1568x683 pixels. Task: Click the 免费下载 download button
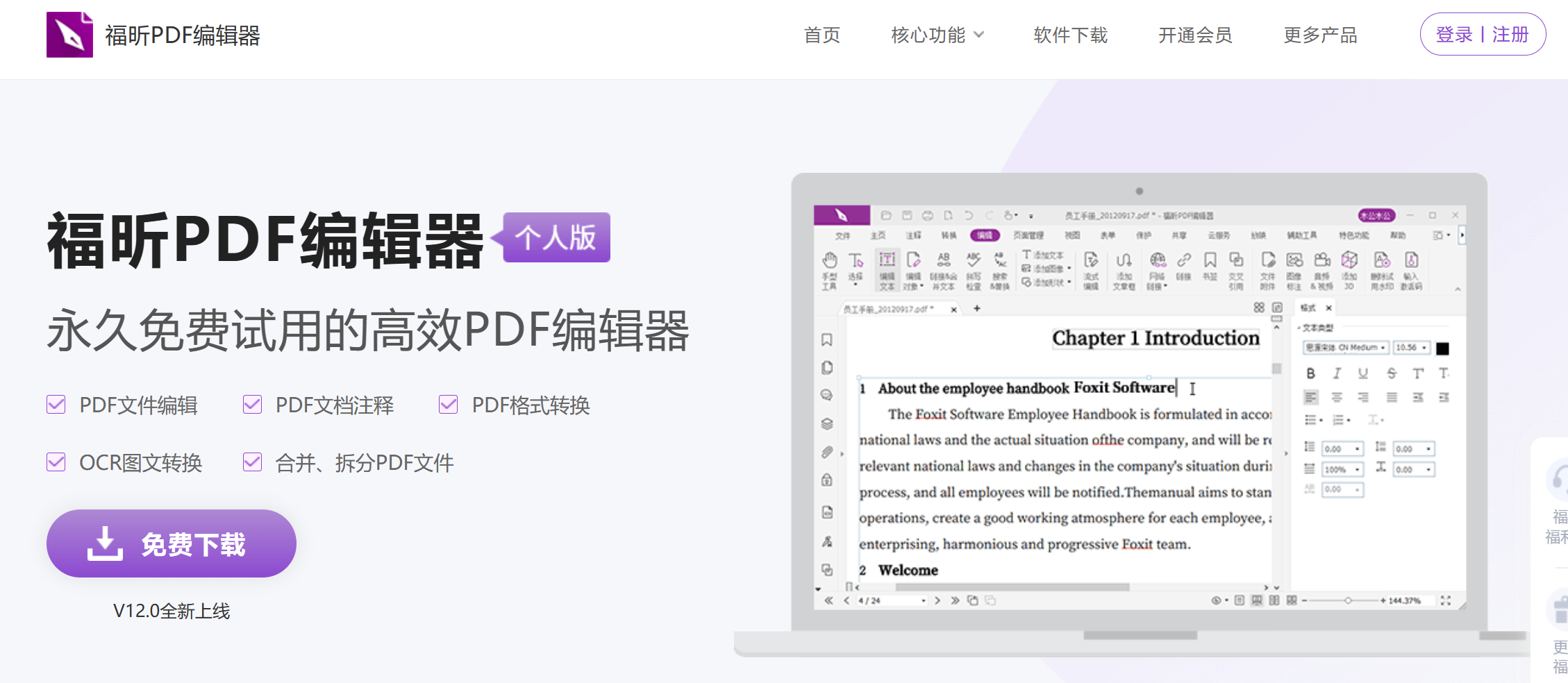[172, 543]
